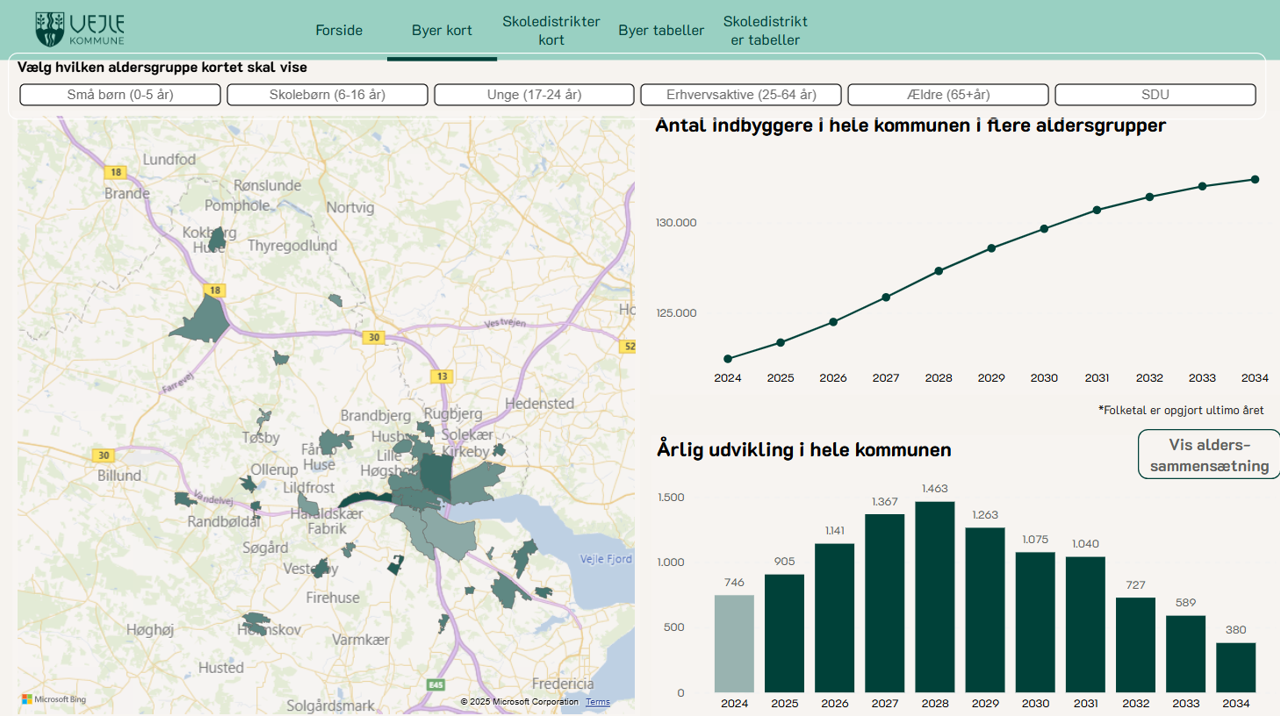
Task: Filter map by Ældre (65+år)
Action: point(948,95)
